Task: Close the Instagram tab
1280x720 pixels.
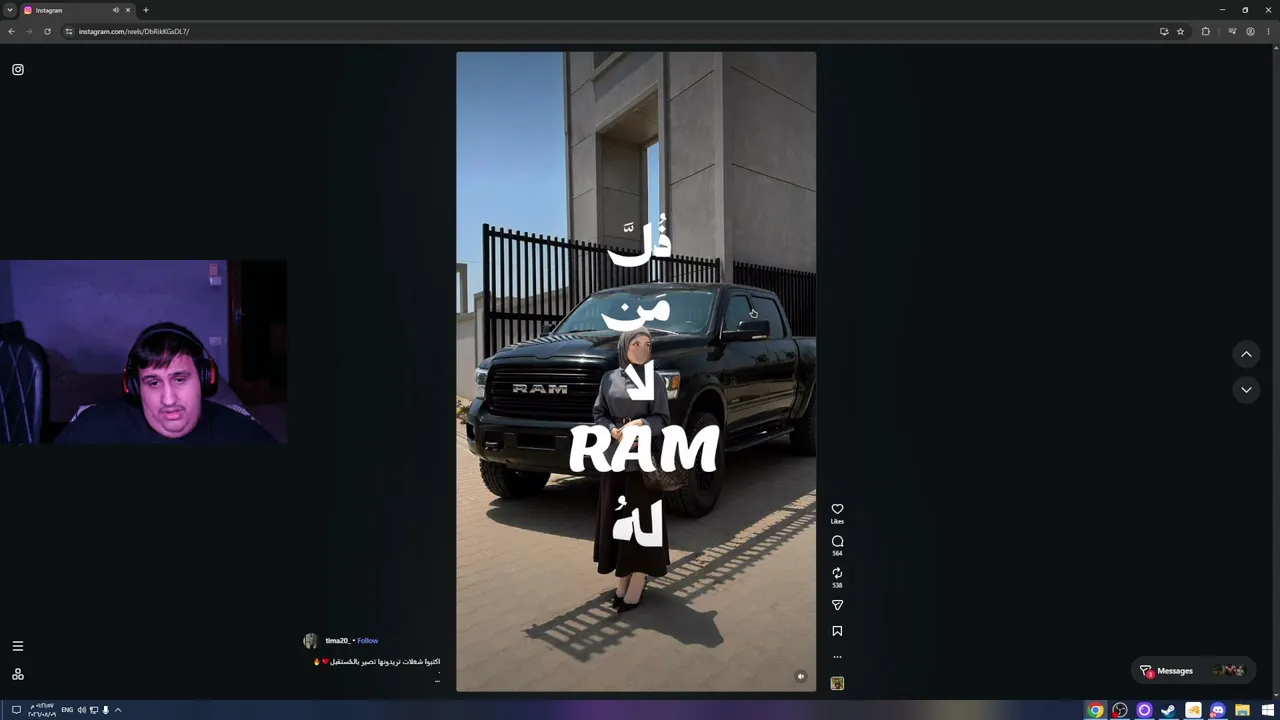Action: (128, 10)
